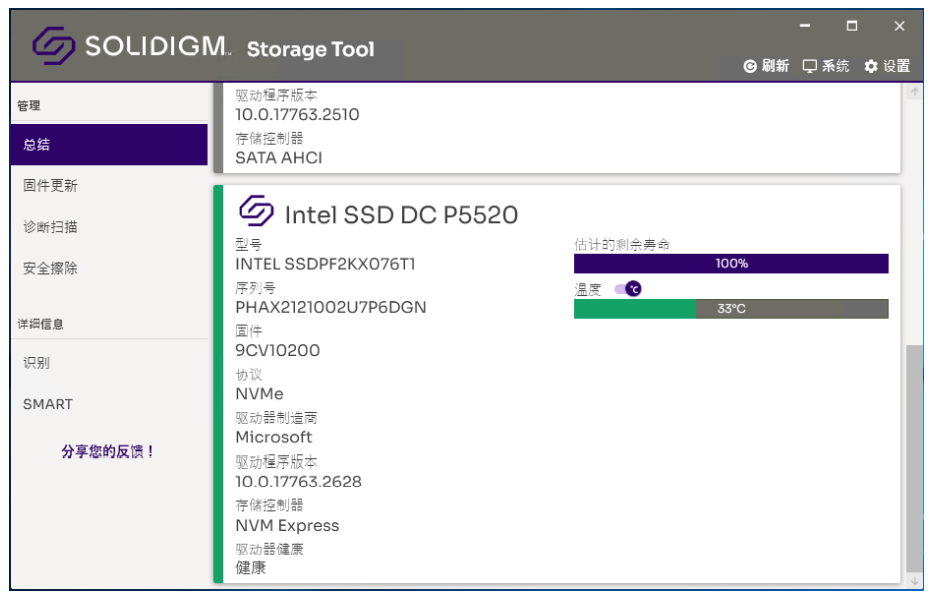
Task: Go to the 安全擦除 secure erase page
Action: click(109, 269)
